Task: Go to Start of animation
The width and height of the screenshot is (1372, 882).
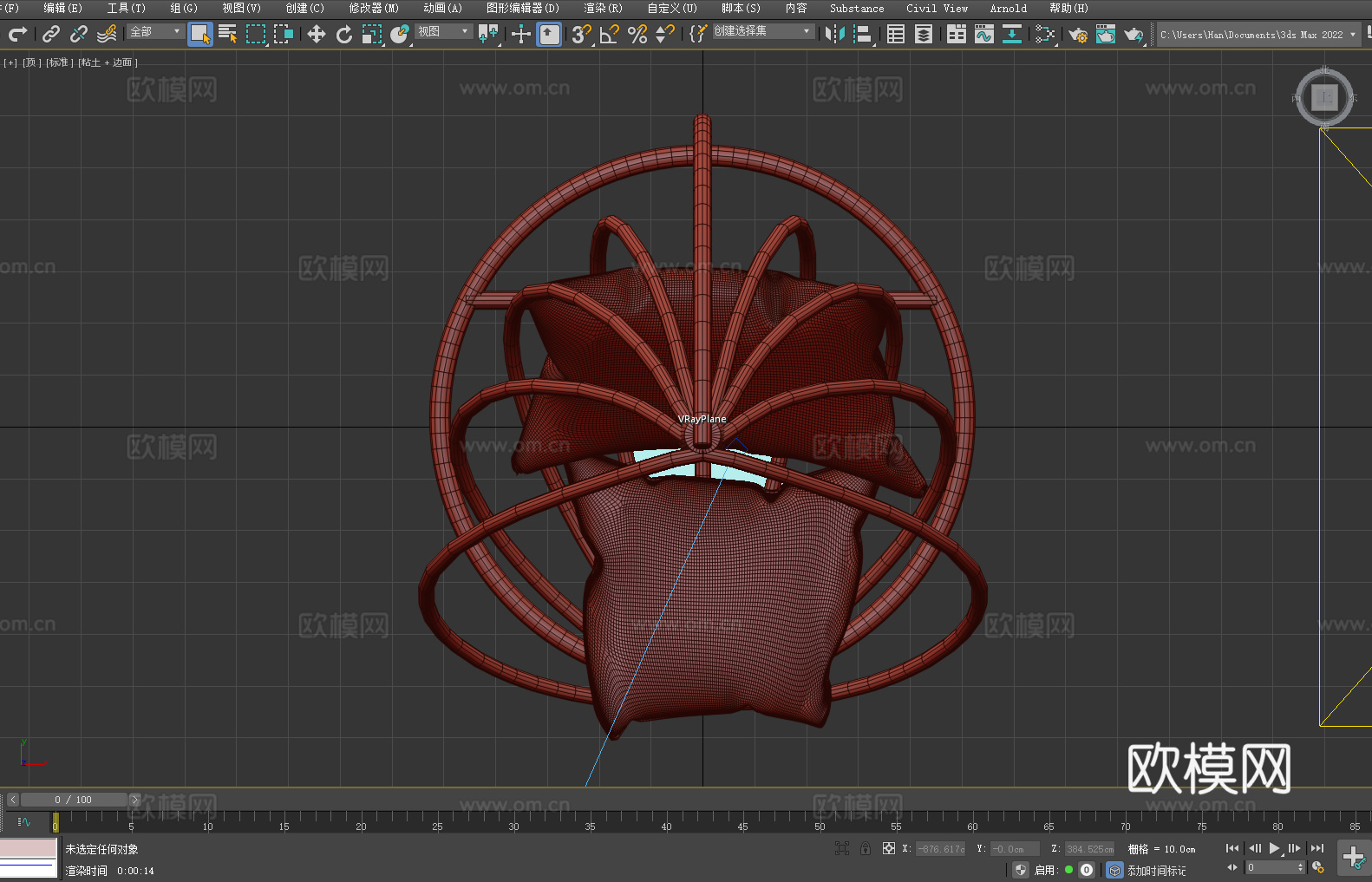Action: click(1232, 848)
